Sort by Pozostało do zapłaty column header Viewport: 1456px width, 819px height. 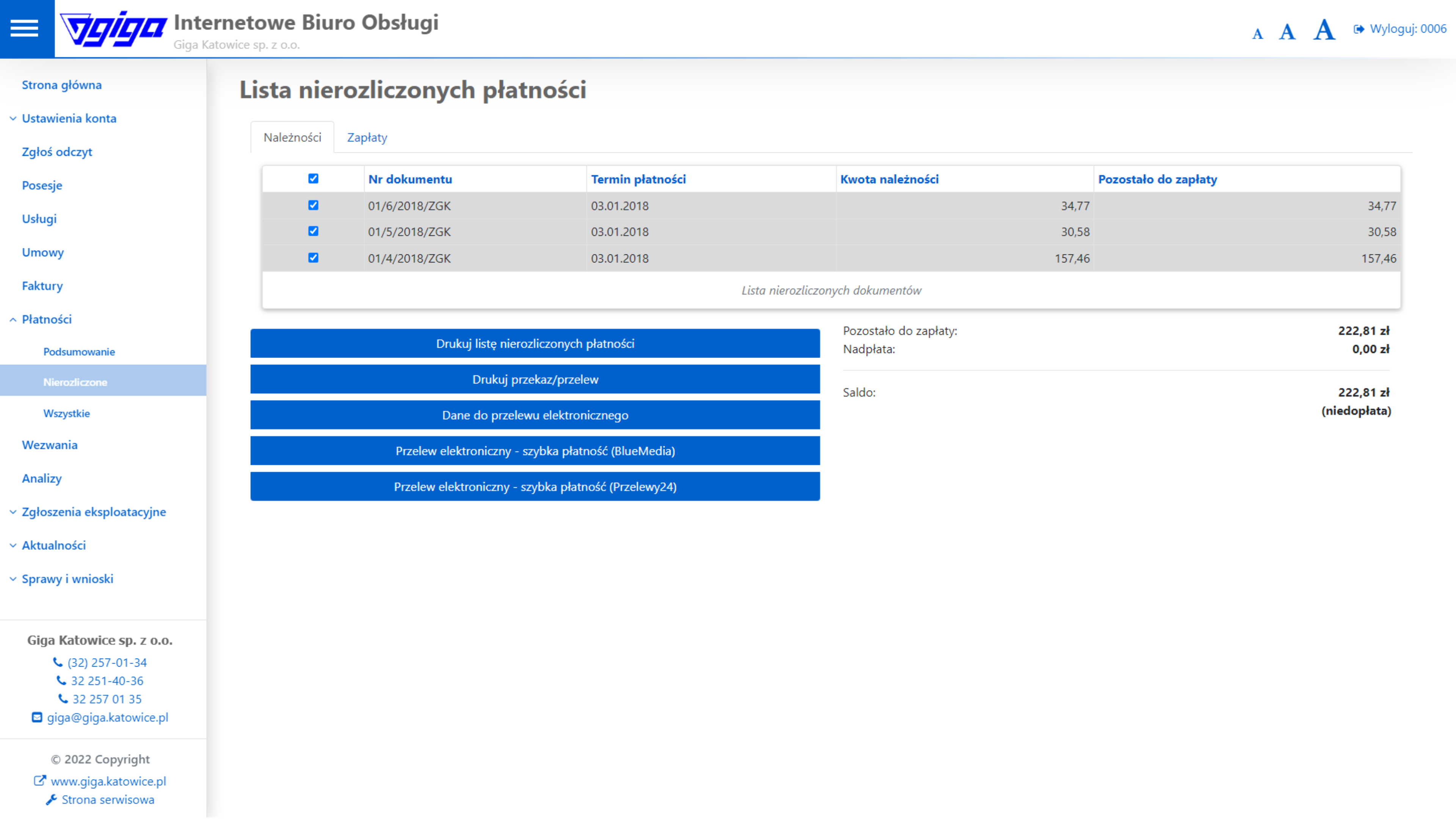pyautogui.click(x=1158, y=179)
